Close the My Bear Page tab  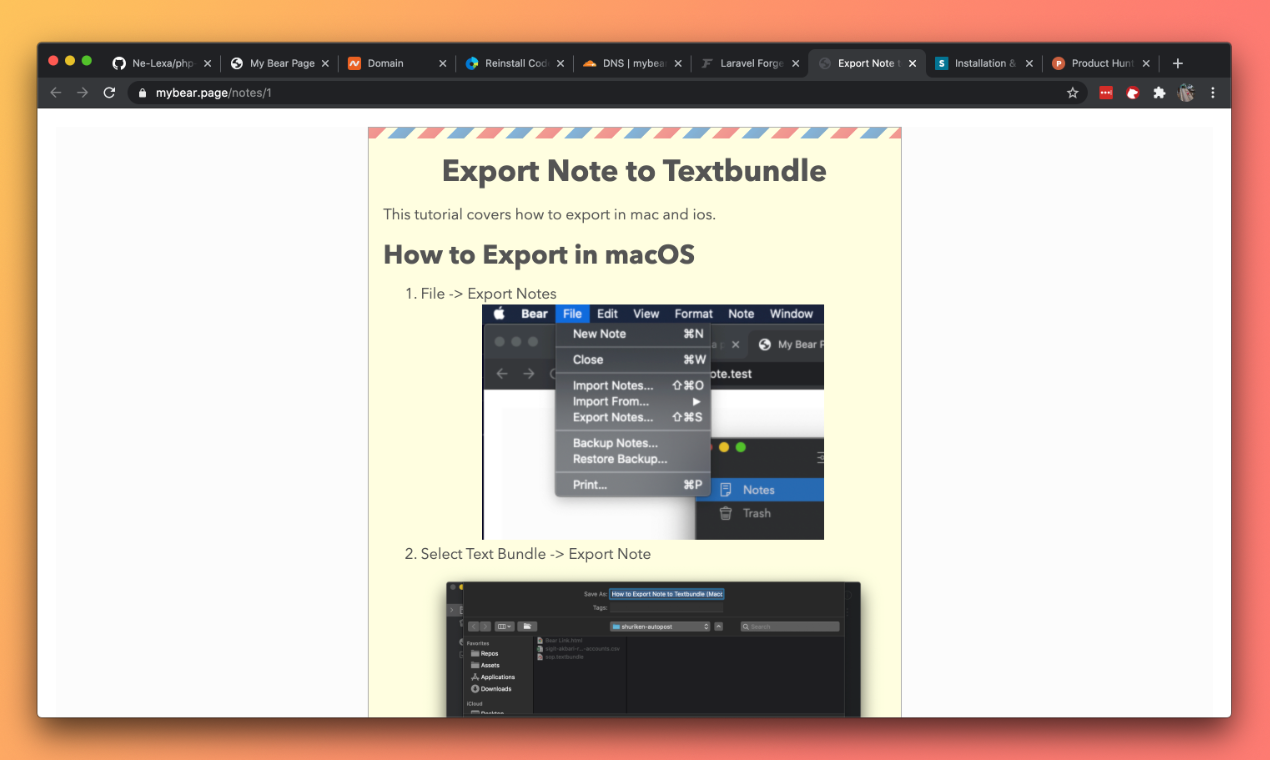[x=325, y=63]
